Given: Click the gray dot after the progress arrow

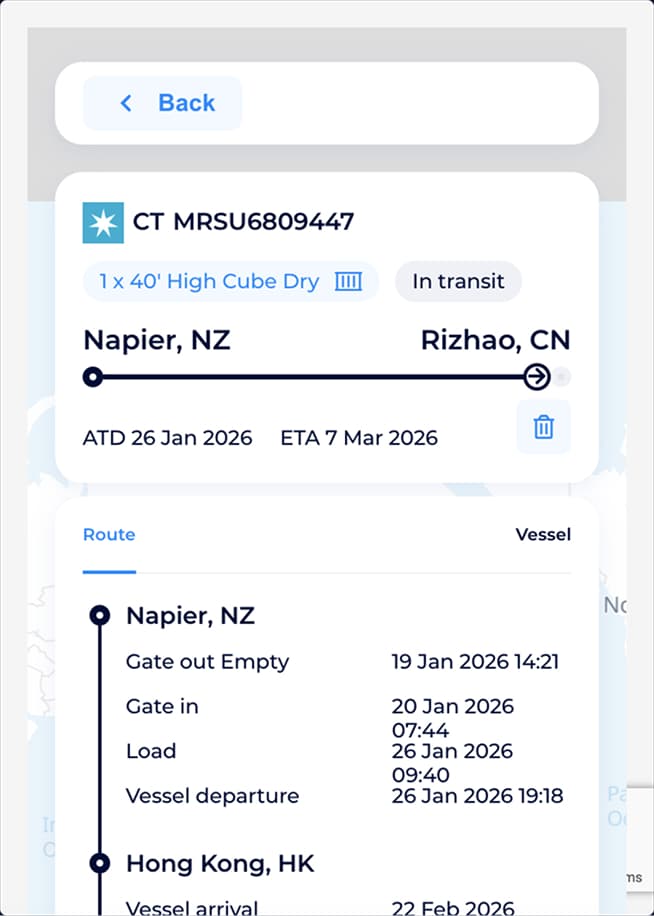Looking at the screenshot, I should pyautogui.click(x=562, y=377).
